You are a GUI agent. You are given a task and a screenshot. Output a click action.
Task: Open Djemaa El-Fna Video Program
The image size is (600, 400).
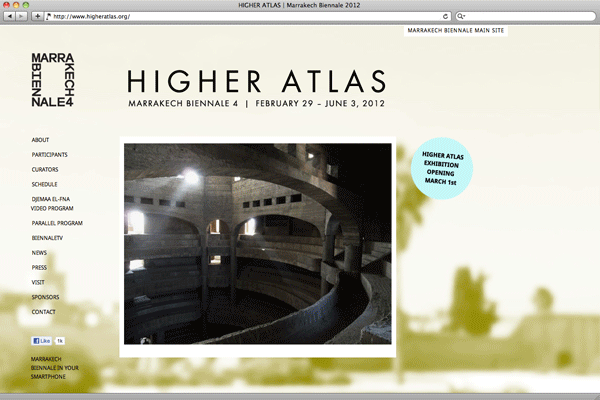[52, 204]
